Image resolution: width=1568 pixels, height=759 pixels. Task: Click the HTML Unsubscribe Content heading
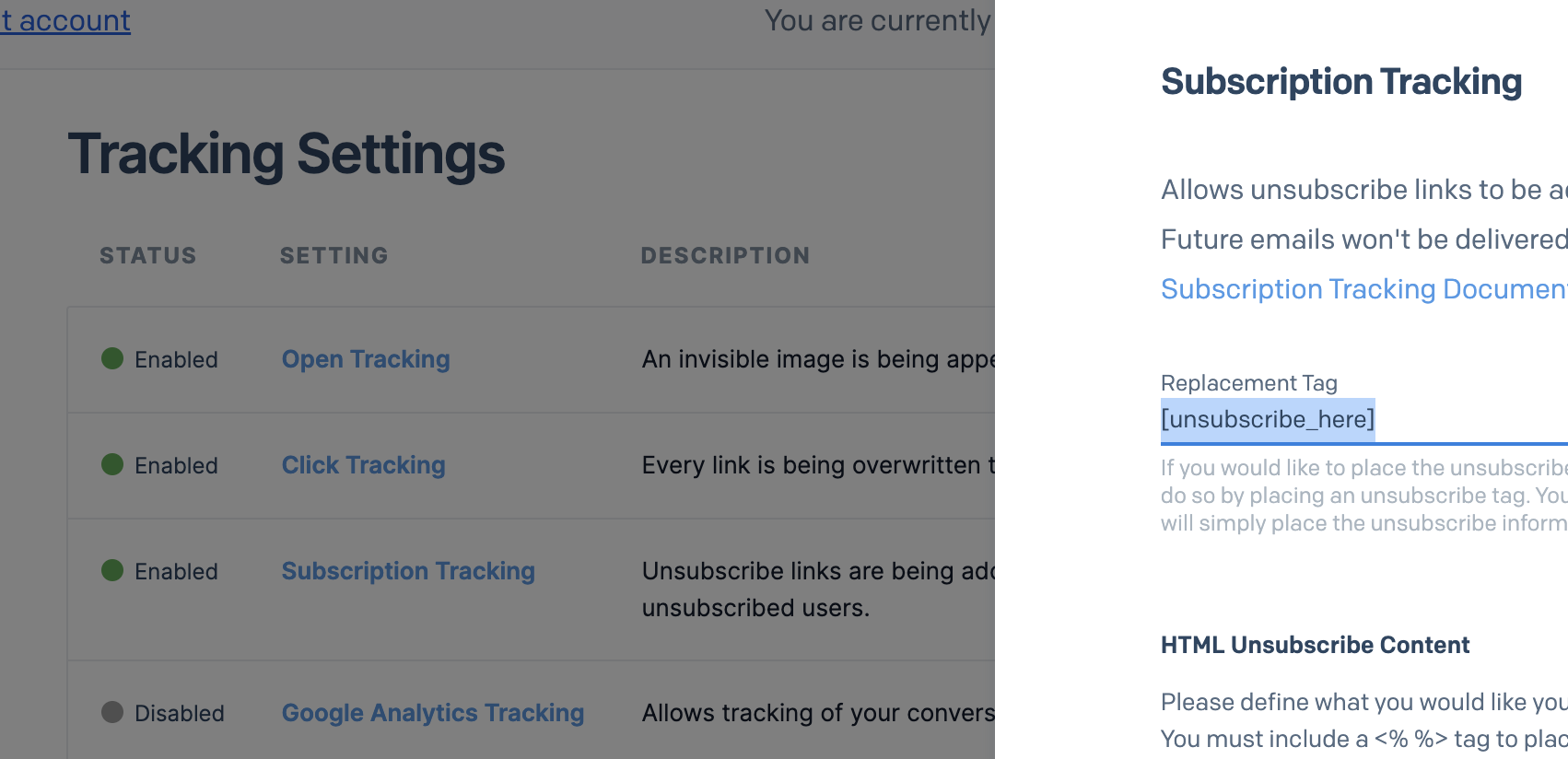(x=1315, y=645)
